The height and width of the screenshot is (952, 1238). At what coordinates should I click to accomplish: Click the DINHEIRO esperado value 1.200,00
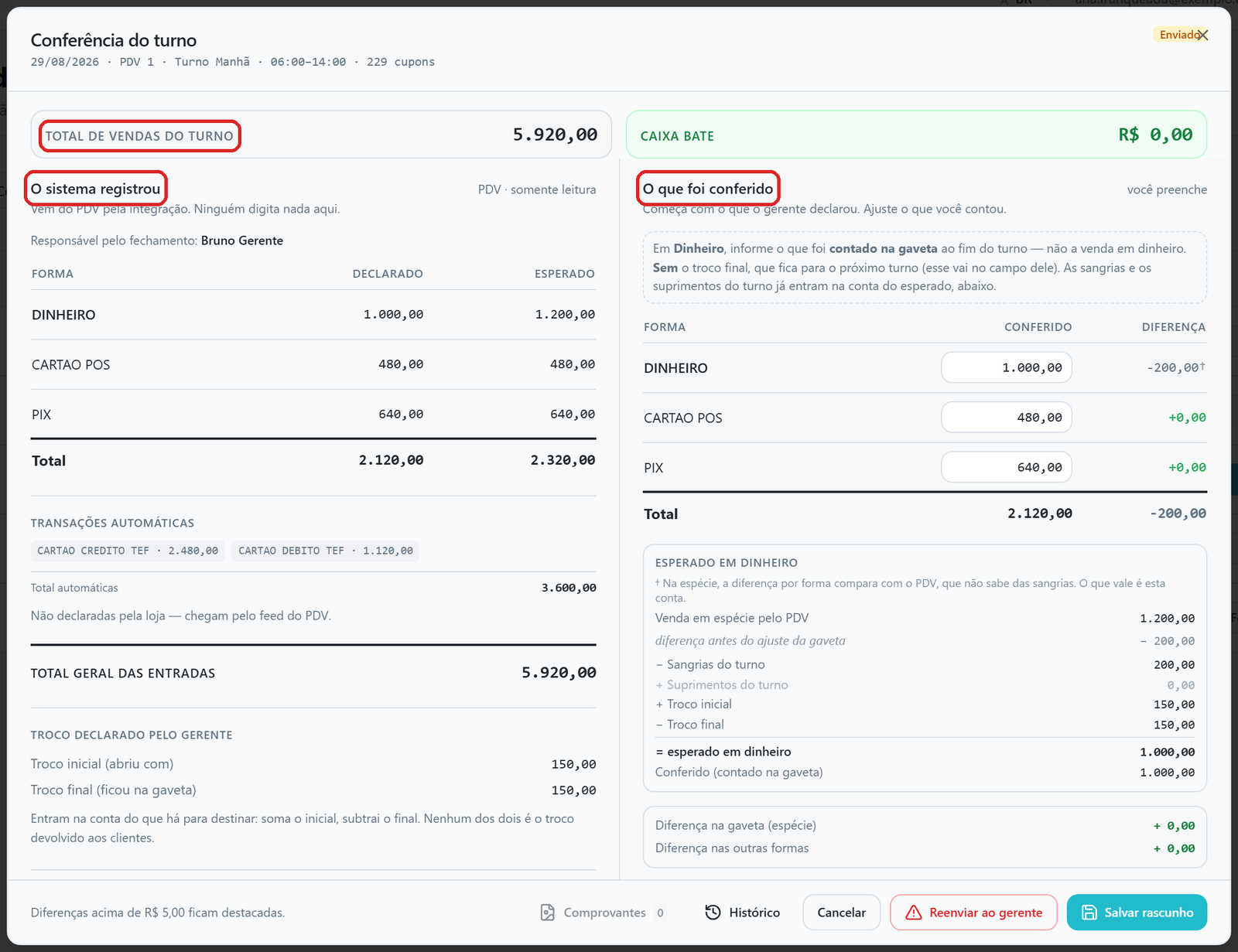[565, 315]
